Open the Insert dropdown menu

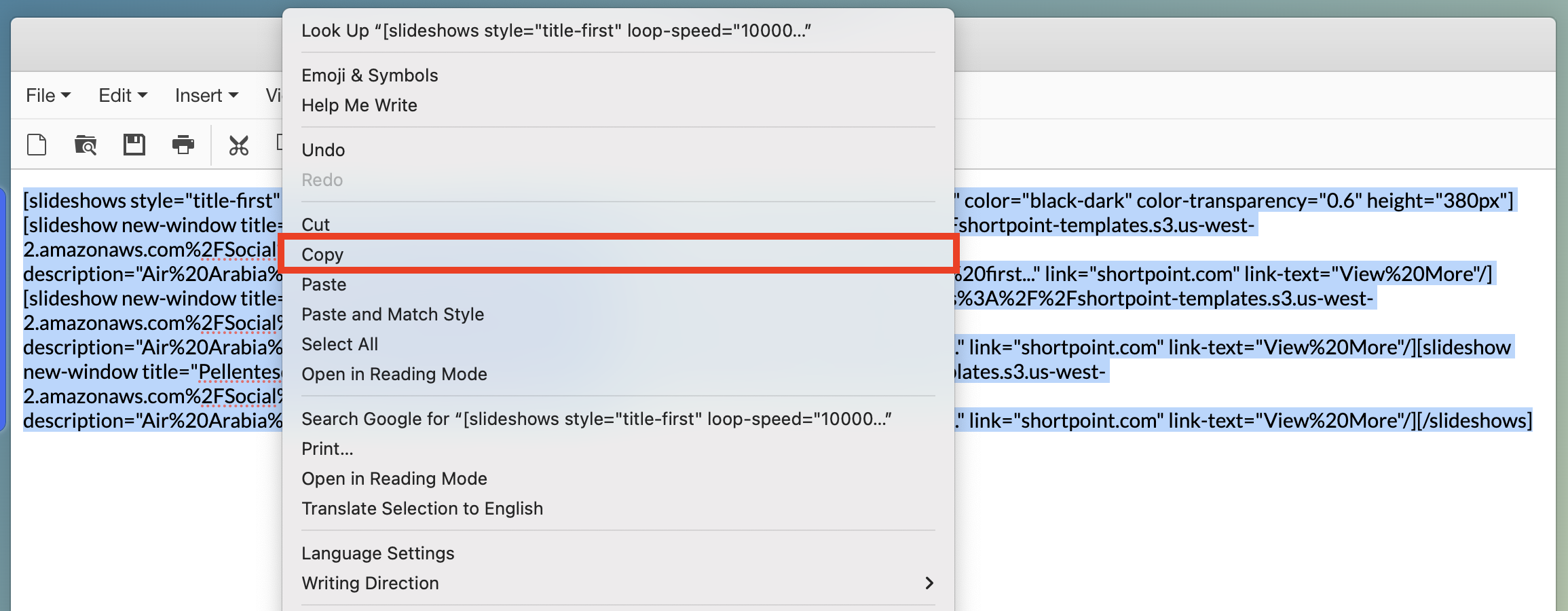click(x=206, y=96)
